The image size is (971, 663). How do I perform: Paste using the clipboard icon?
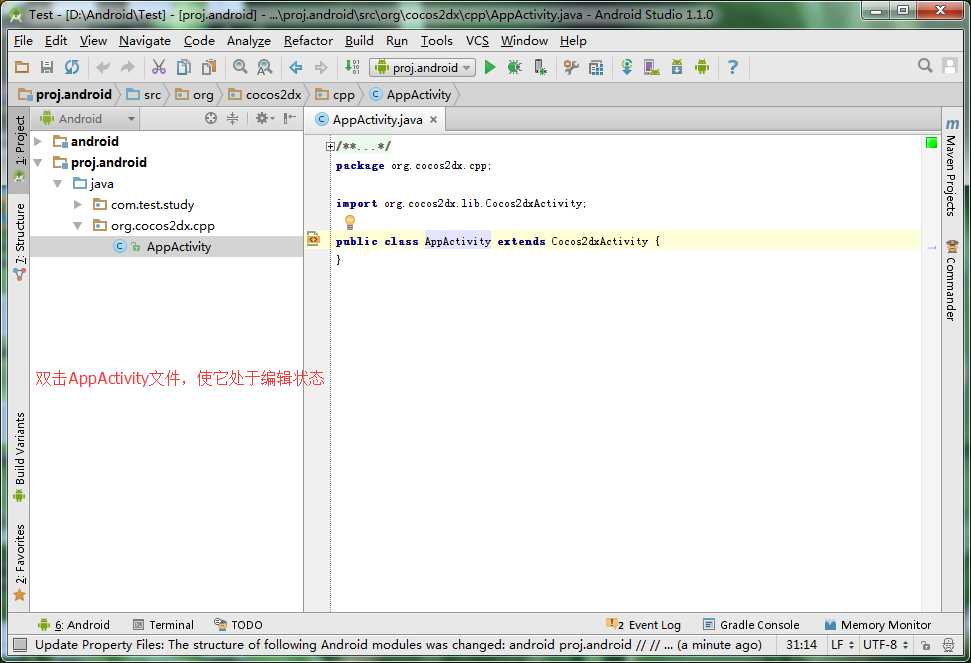[209, 67]
